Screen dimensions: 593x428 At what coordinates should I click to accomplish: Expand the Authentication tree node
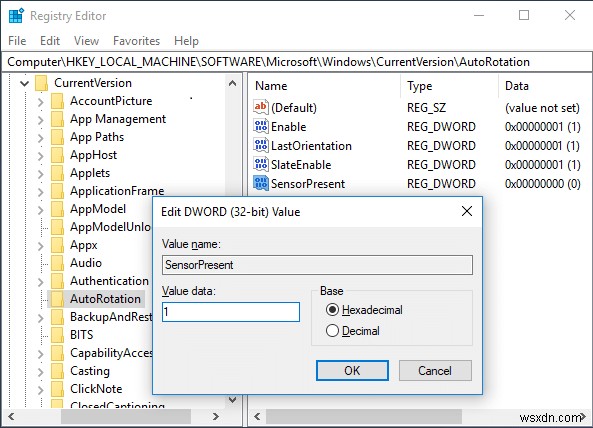tap(40, 282)
